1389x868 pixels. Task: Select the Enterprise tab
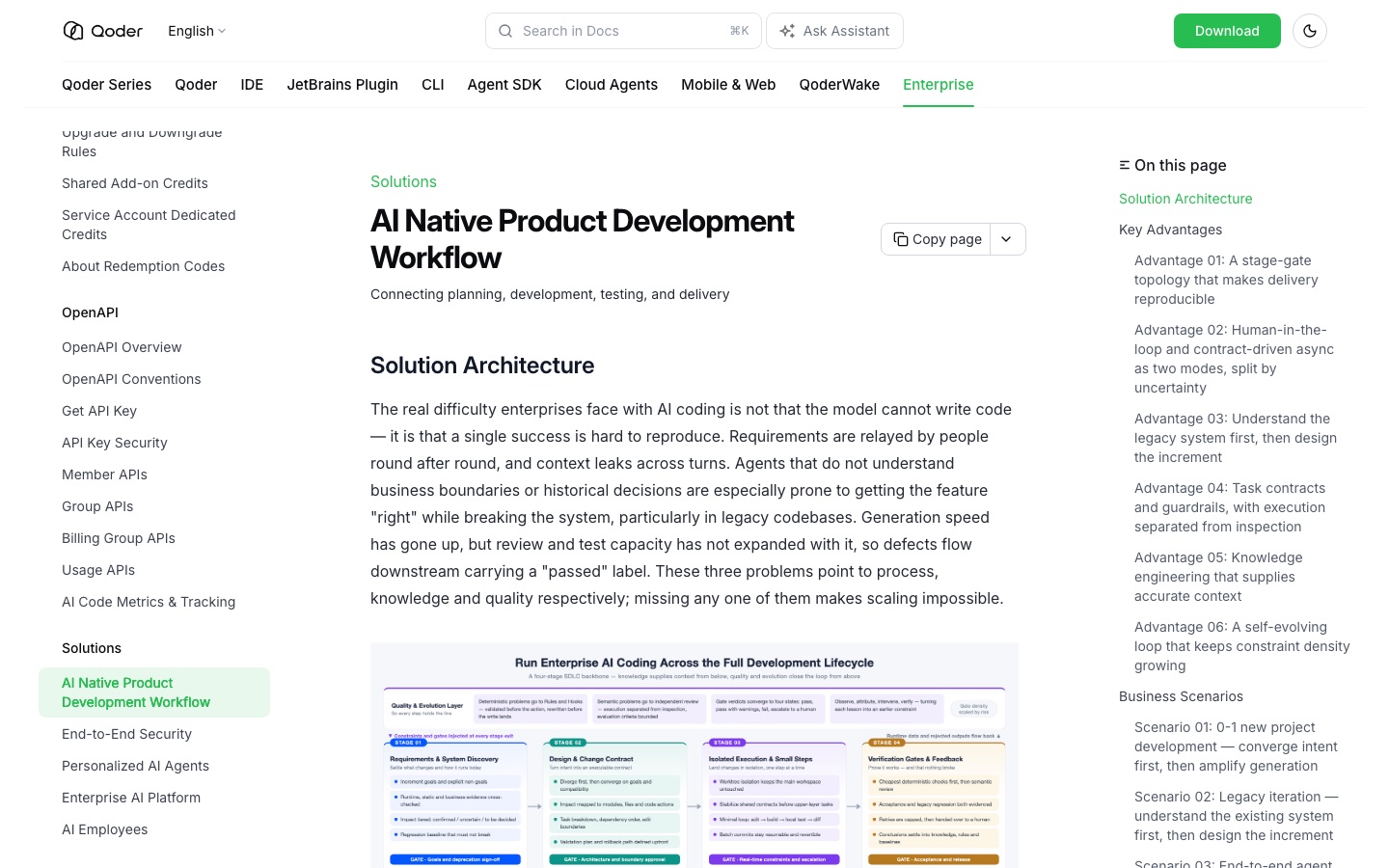(x=939, y=85)
